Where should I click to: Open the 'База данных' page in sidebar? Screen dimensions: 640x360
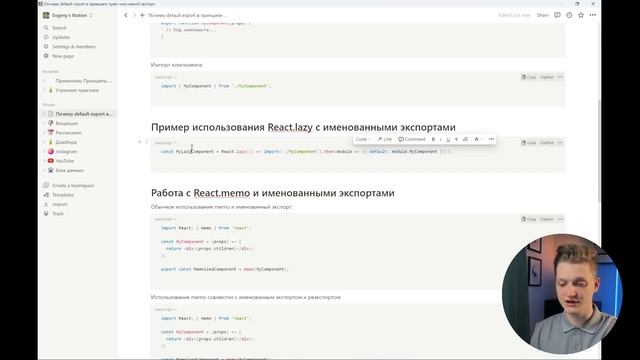pyautogui.click(x=69, y=170)
